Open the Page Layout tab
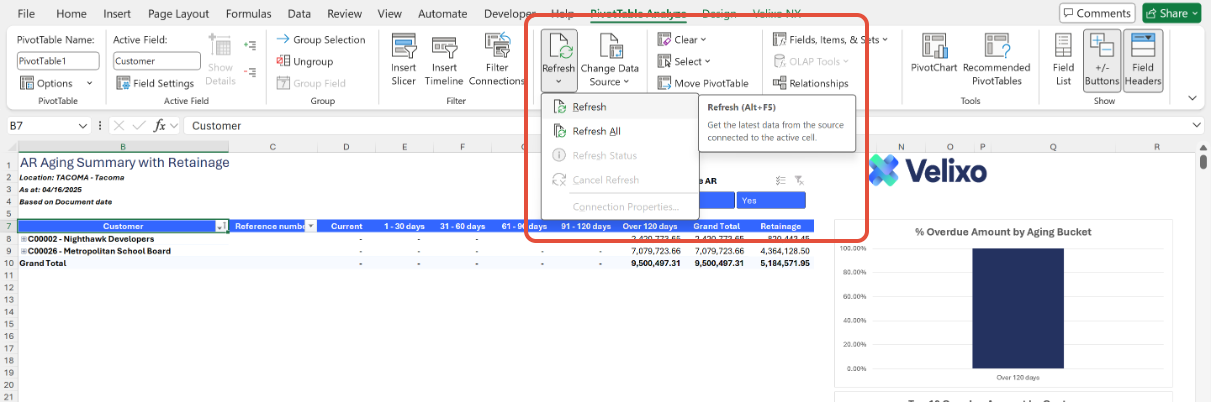This screenshot has width=1211, height=402. pos(178,14)
